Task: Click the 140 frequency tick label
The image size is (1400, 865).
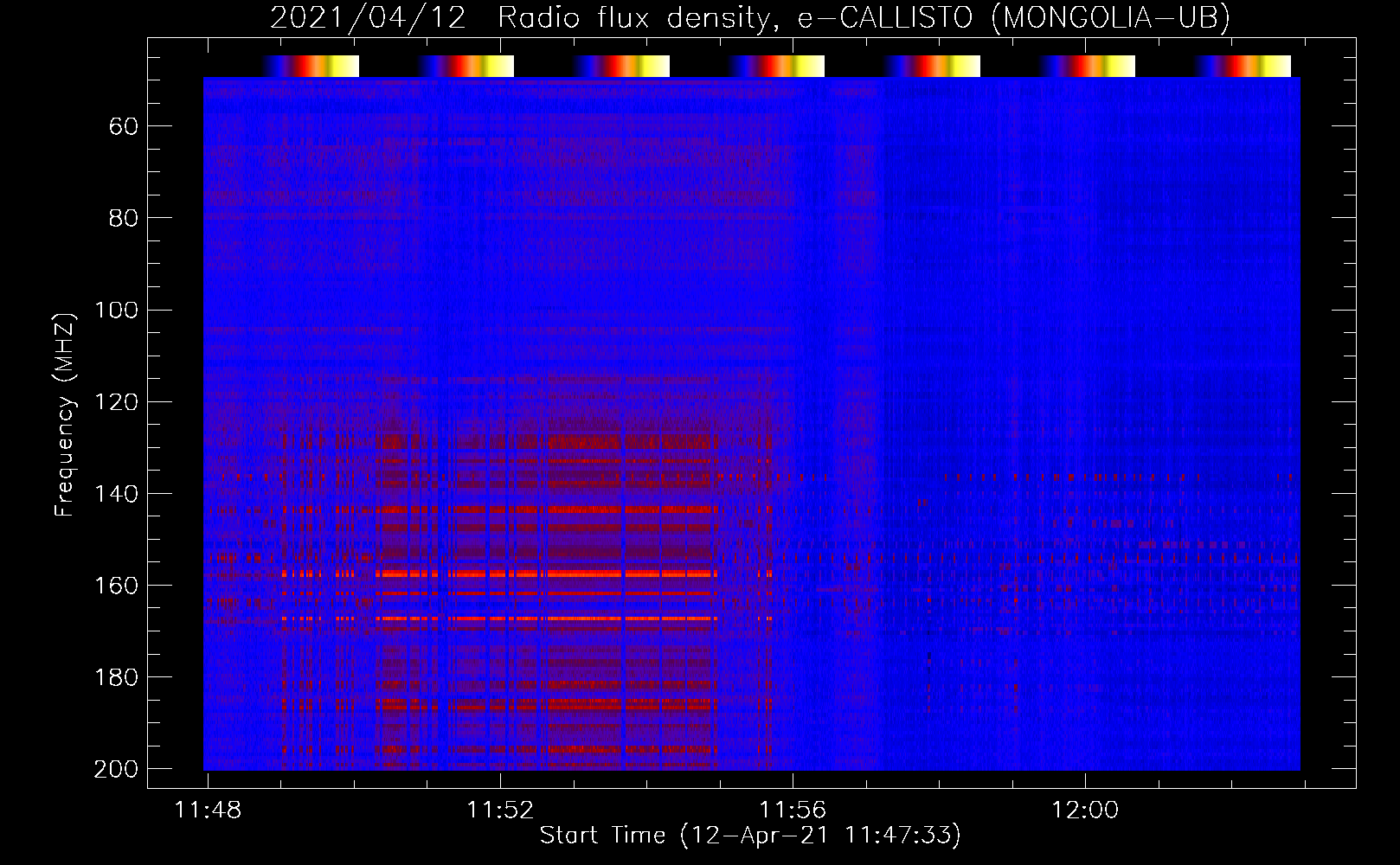Action: tap(116, 494)
